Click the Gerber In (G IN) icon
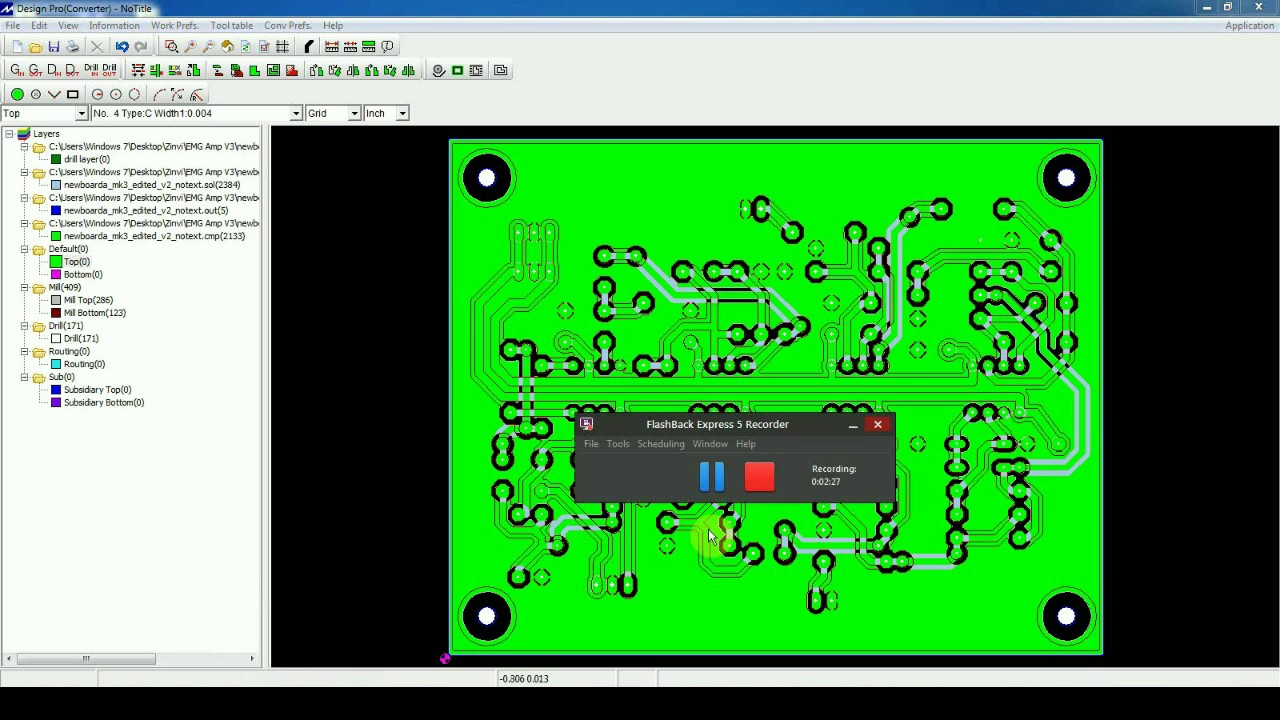 coord(17,70)
